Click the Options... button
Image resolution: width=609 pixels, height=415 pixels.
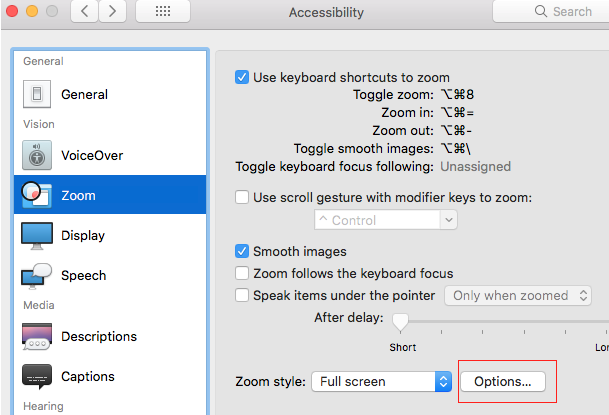click(x=509, y=381)
